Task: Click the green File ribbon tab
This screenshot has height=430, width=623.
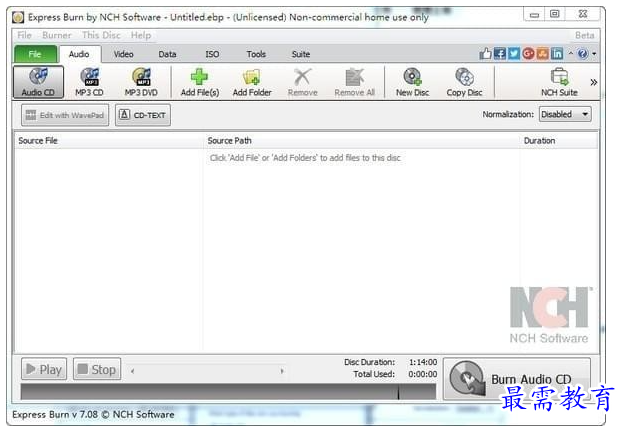Action: click(x=35, y=54)
